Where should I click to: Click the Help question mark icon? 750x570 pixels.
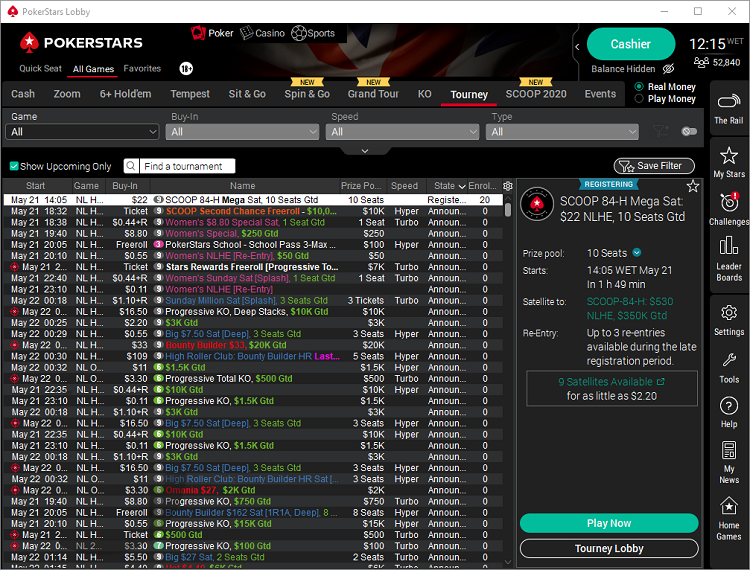[728, 411]
